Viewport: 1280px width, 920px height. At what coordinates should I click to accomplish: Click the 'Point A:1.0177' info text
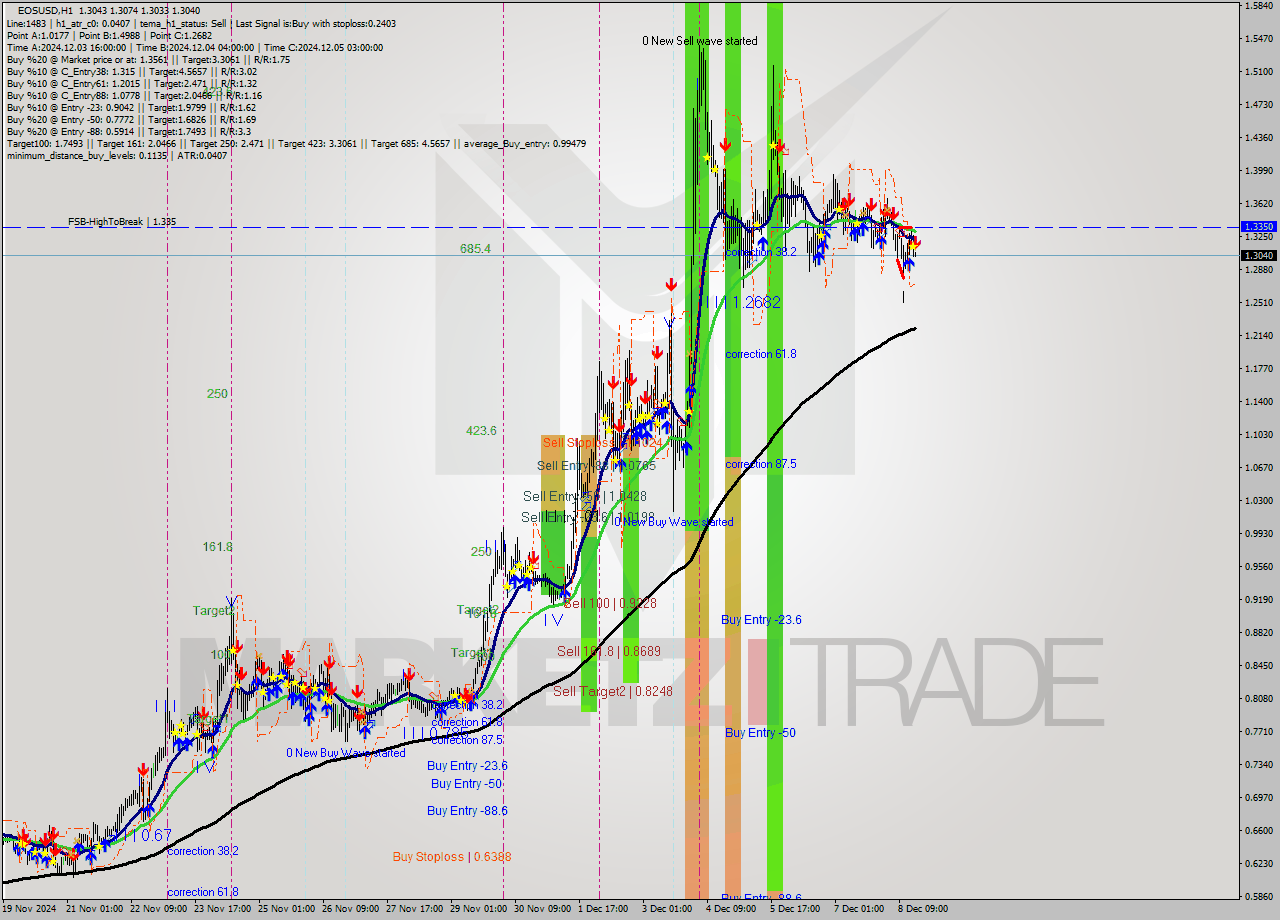click(x=38, y=35)
